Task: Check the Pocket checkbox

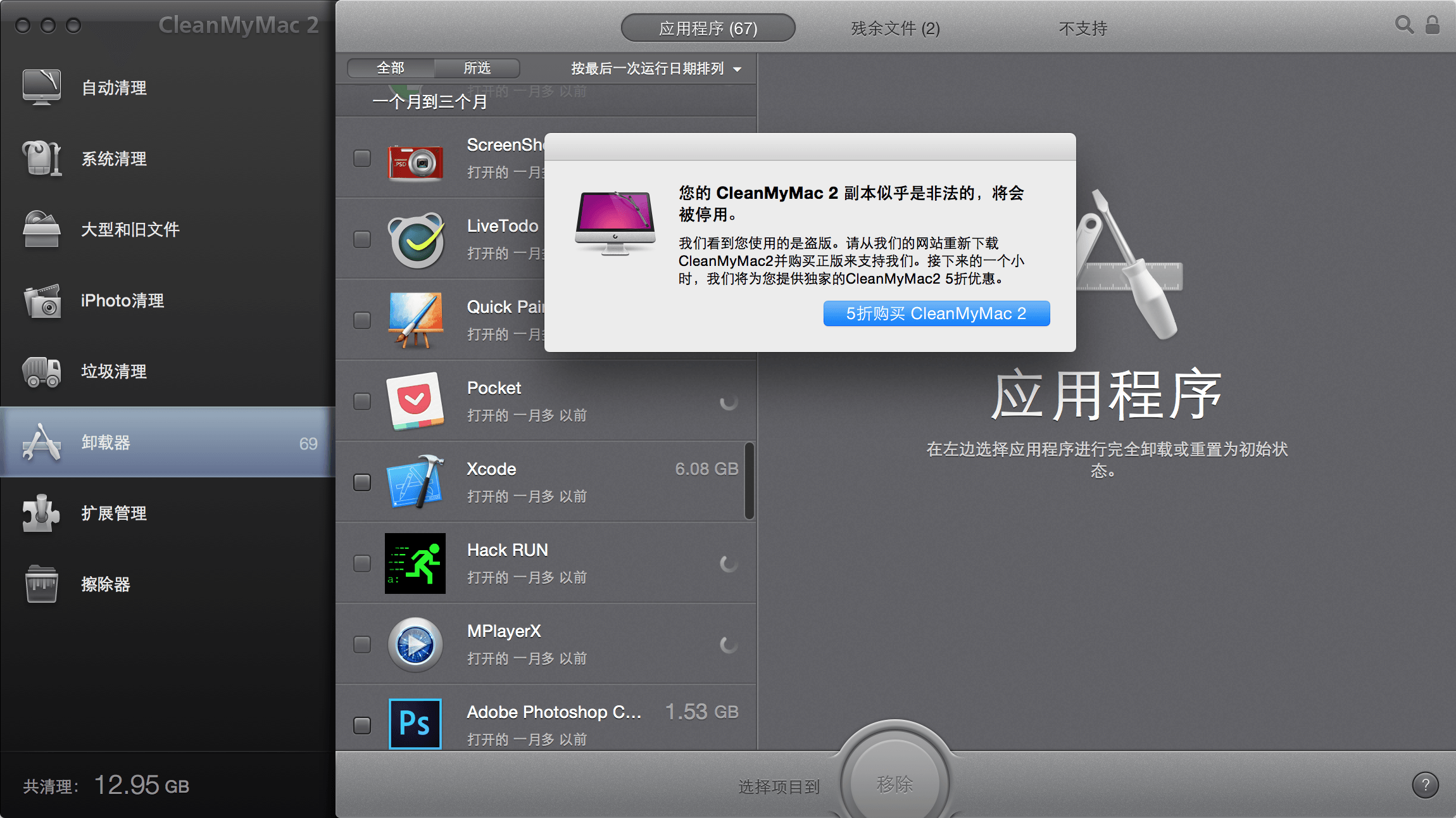Action: (x=362, y=401)
